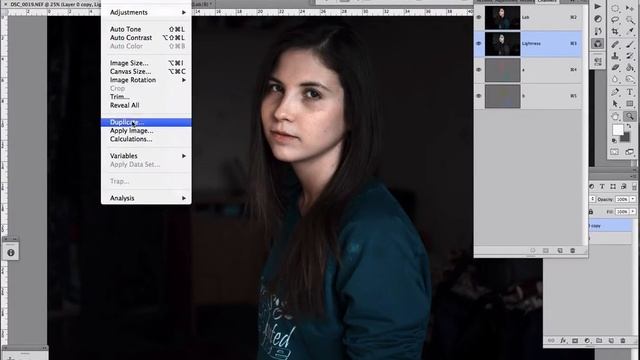Select the Eraser tool
The width and height of the screenshot is (640, 360).
pos(615,67)
